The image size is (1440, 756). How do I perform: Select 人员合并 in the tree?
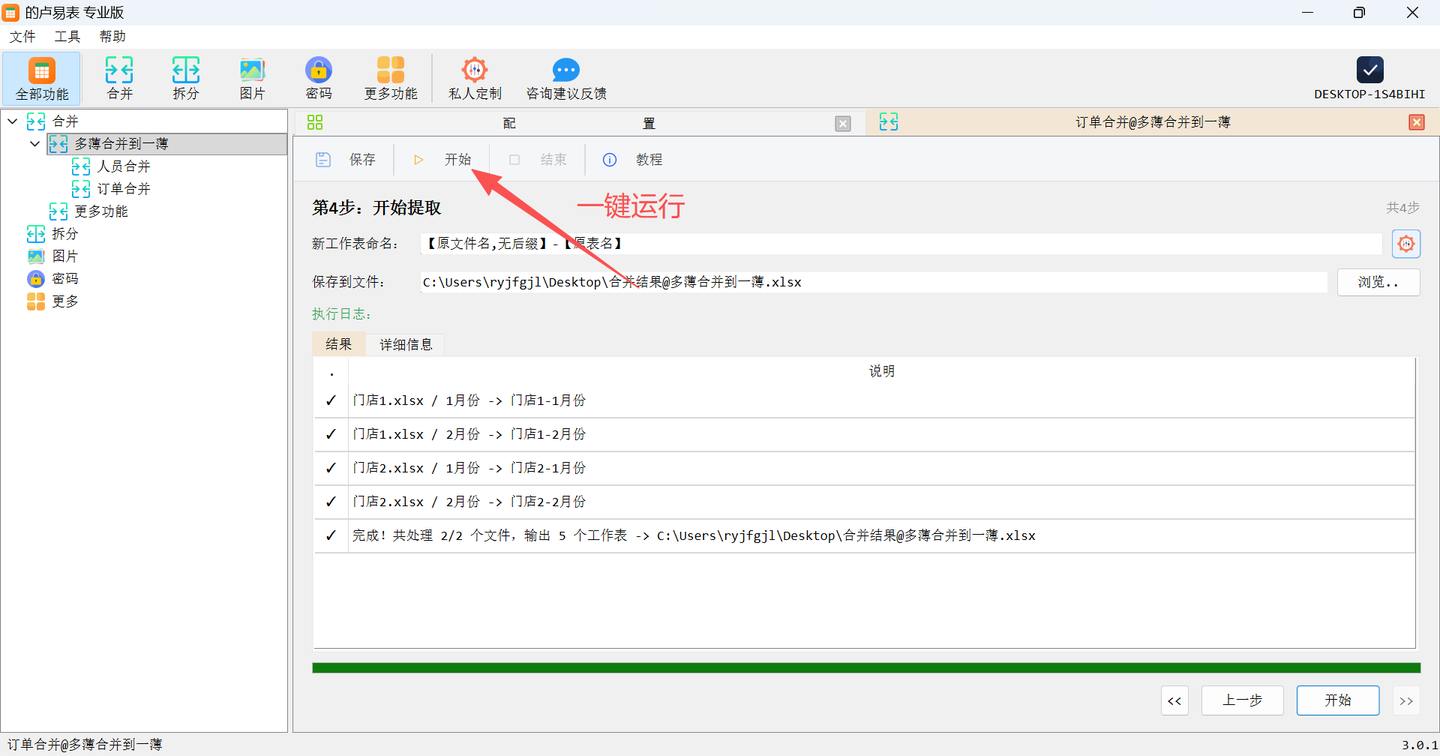tap(123, 166)
